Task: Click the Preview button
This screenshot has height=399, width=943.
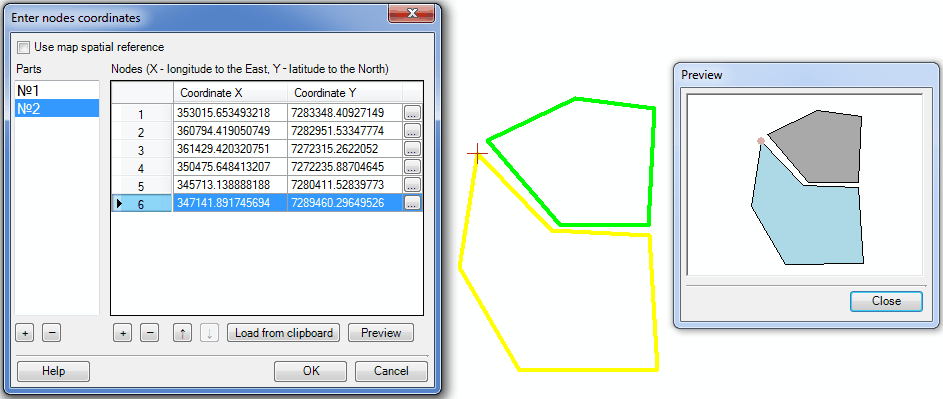Action: coord(381,333)
